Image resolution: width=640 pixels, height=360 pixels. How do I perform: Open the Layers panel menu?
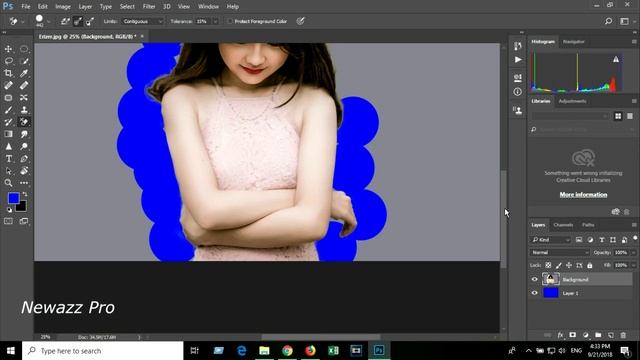point(634,225)
